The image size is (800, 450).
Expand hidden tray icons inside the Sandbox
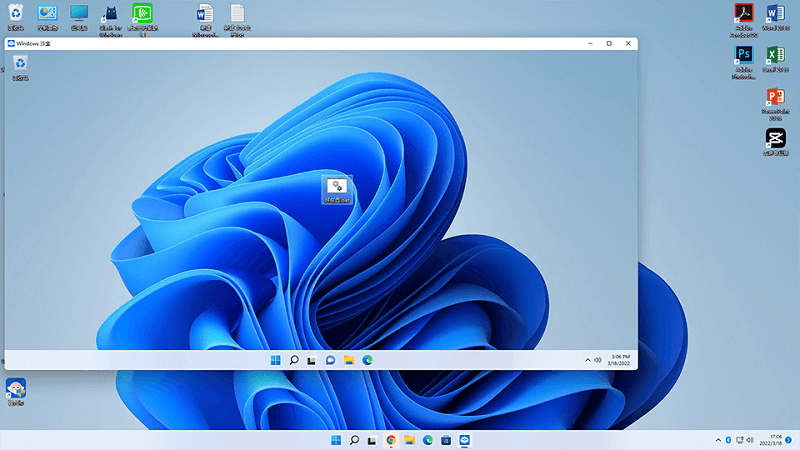coord(587,360)
